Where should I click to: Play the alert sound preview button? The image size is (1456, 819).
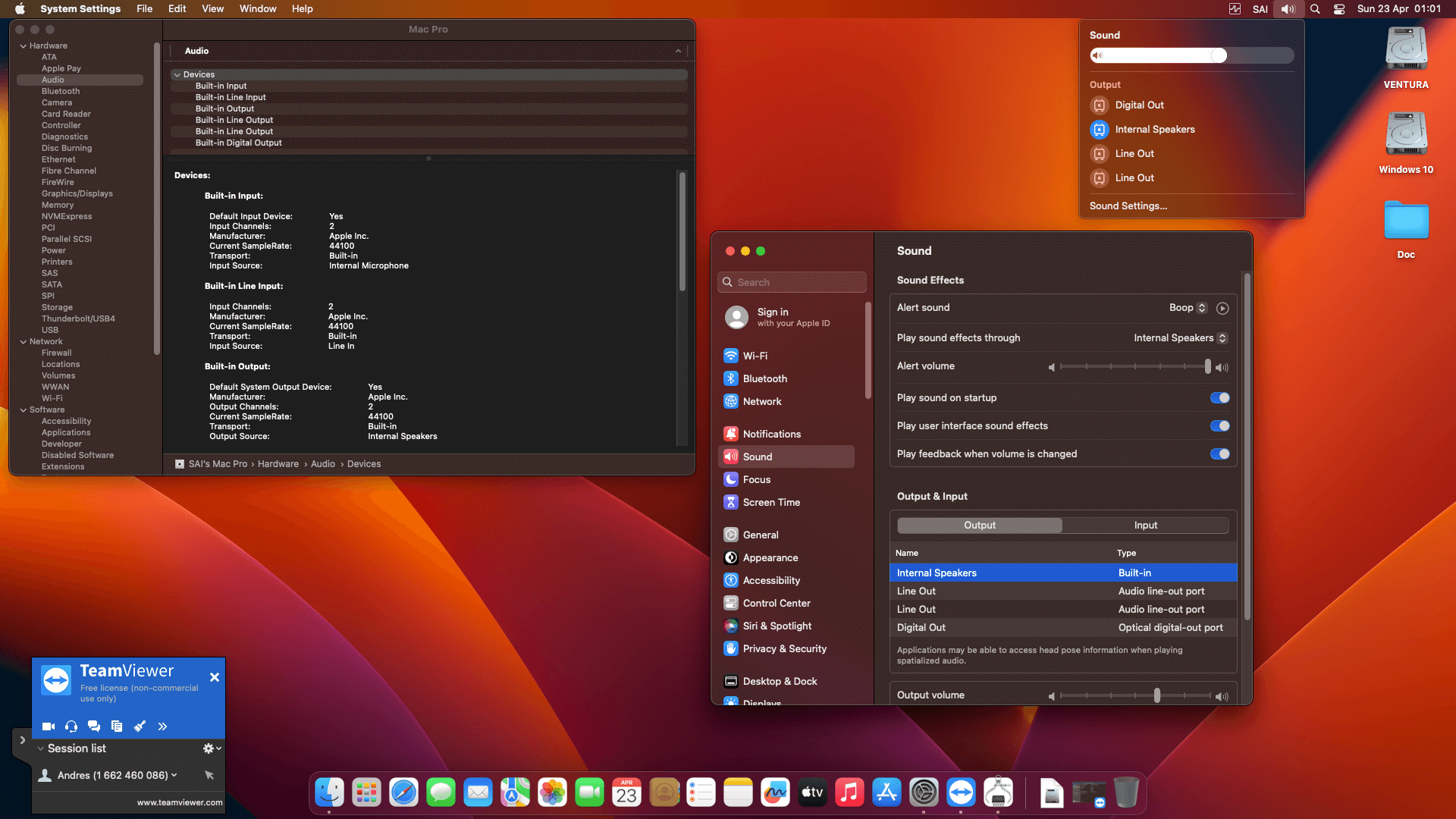(1222, 308)
